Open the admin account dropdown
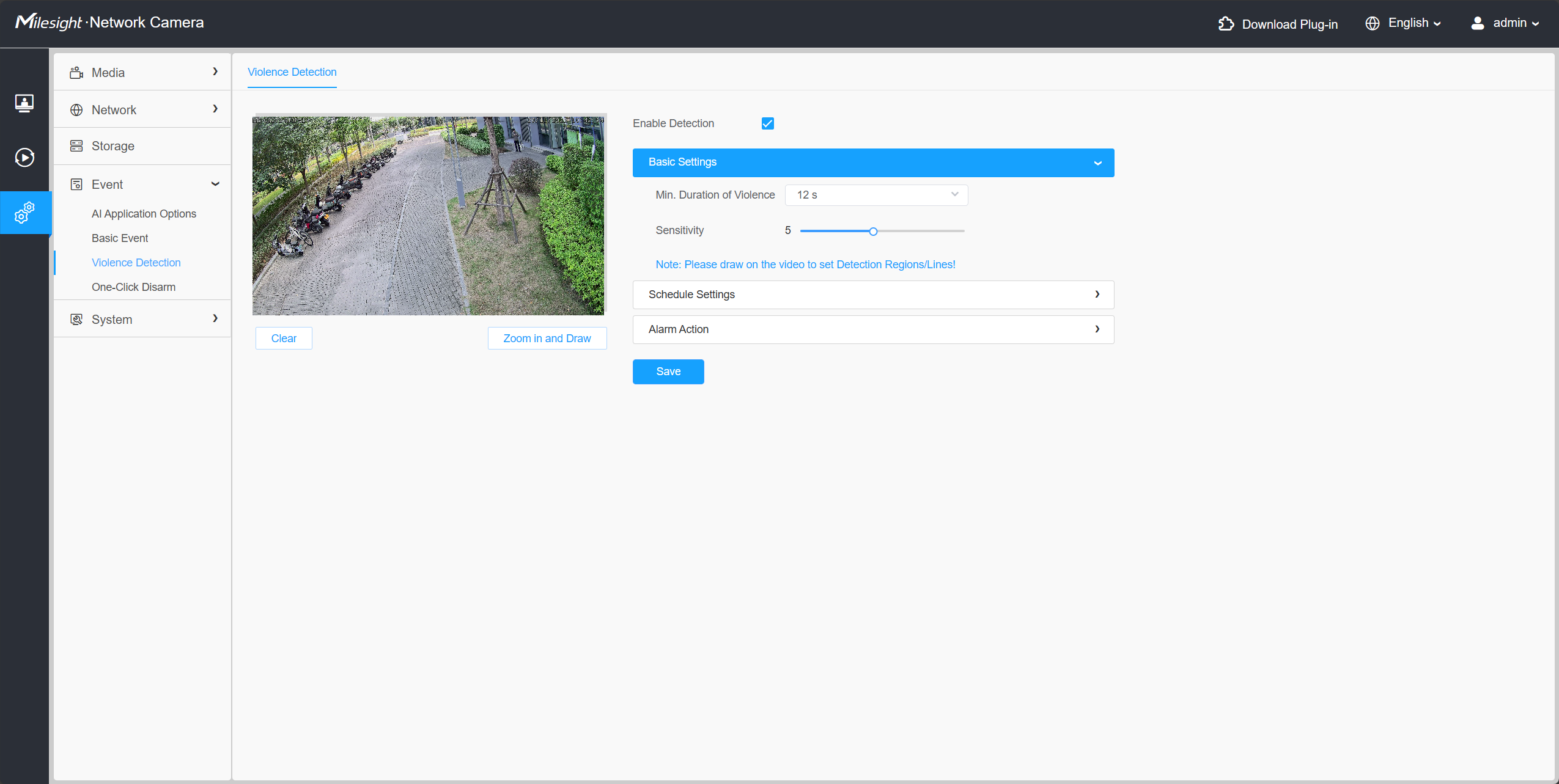The width and height of the screenshot is (1559, 784). (1516, 23)
